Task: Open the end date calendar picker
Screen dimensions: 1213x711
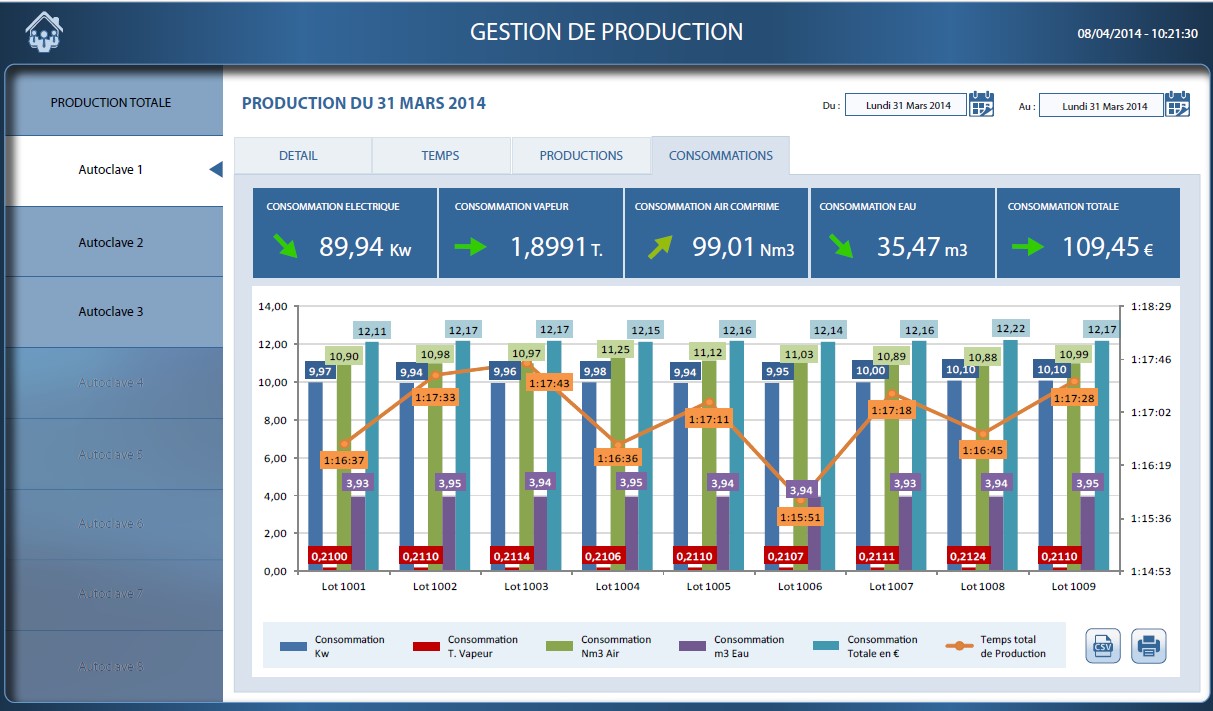Action: 1177,104
